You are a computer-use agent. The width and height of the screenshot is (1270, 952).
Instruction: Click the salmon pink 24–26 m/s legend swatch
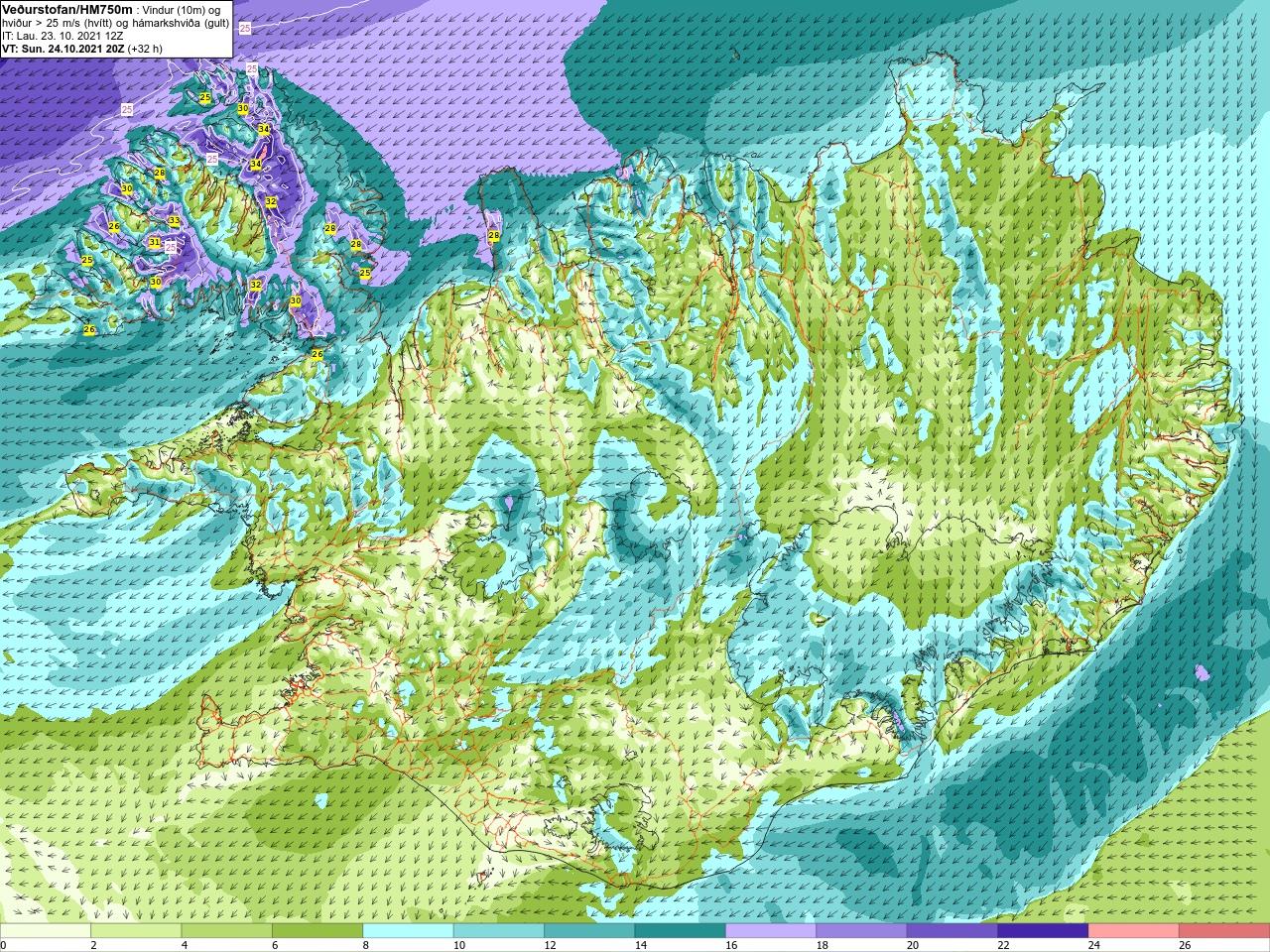[x=1135, y=932]
